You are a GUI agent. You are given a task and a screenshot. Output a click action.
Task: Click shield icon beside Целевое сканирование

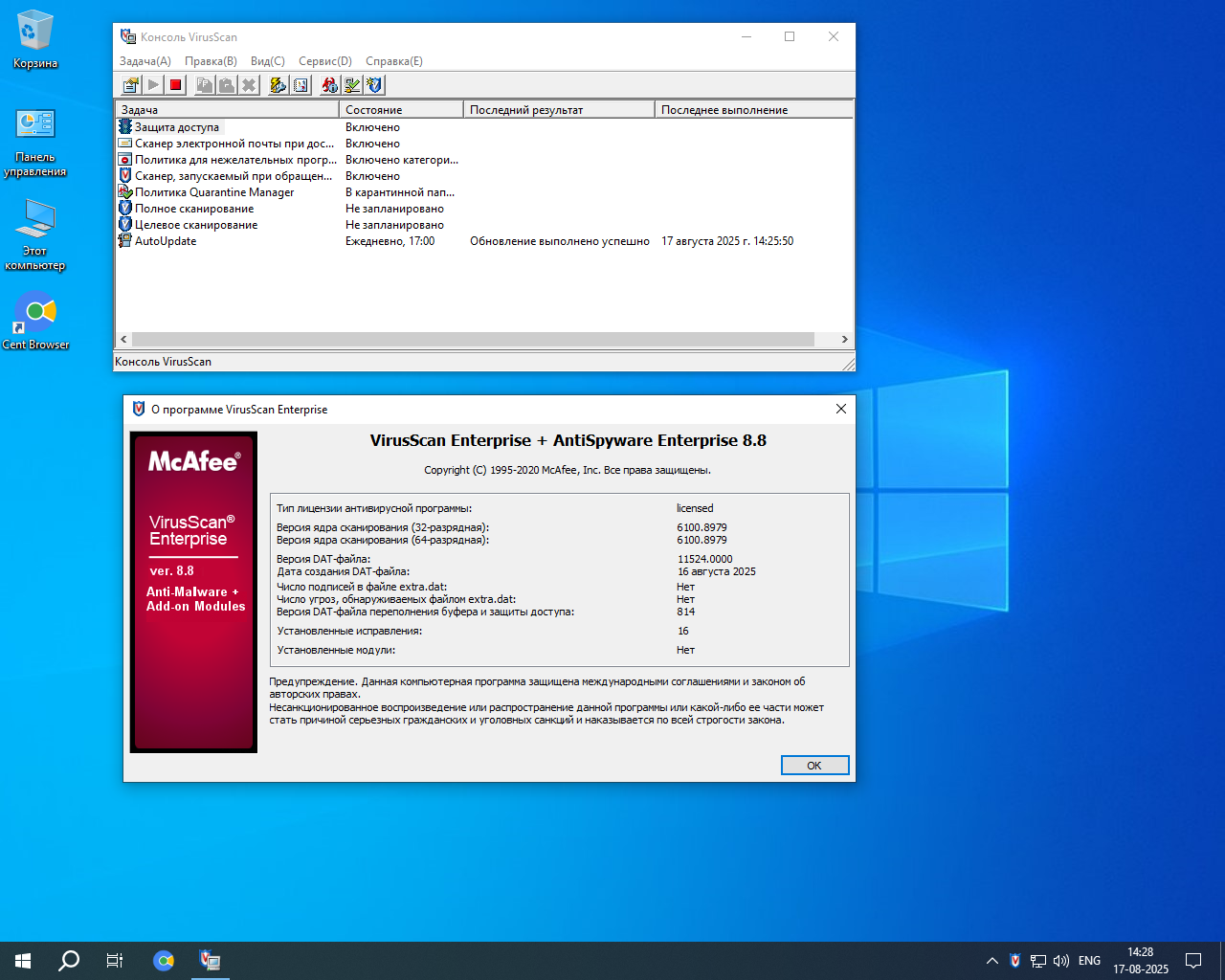tap(125, 224)
